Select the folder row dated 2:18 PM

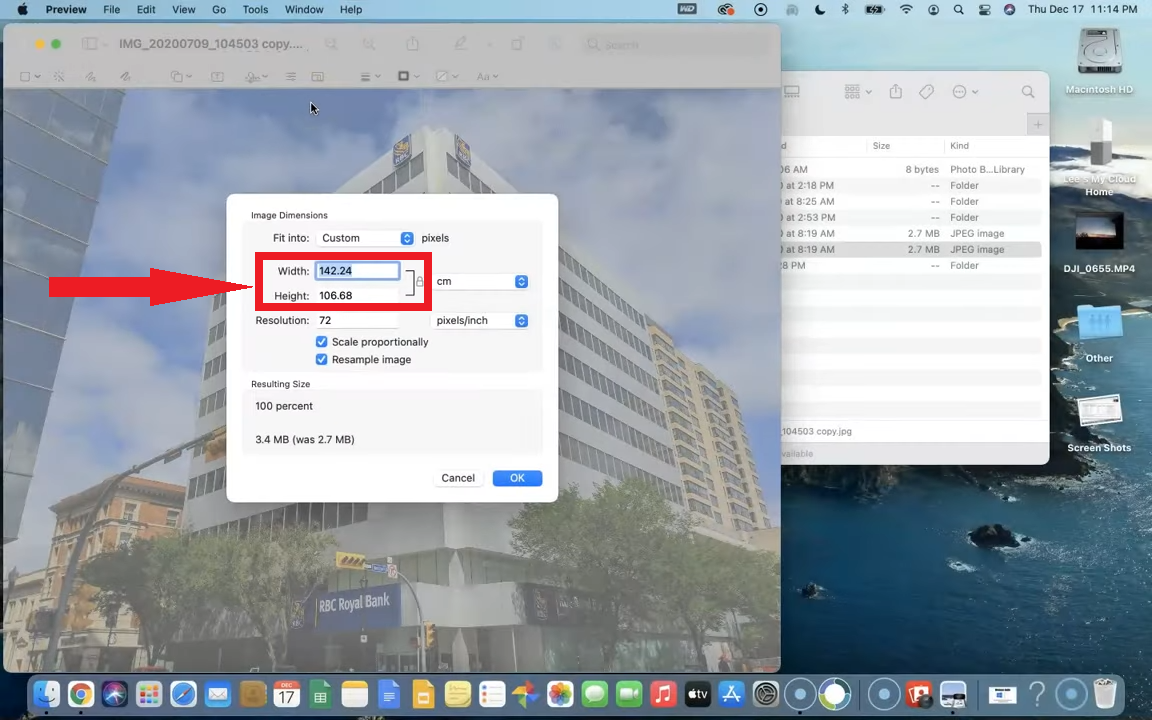tap(911, 185)
